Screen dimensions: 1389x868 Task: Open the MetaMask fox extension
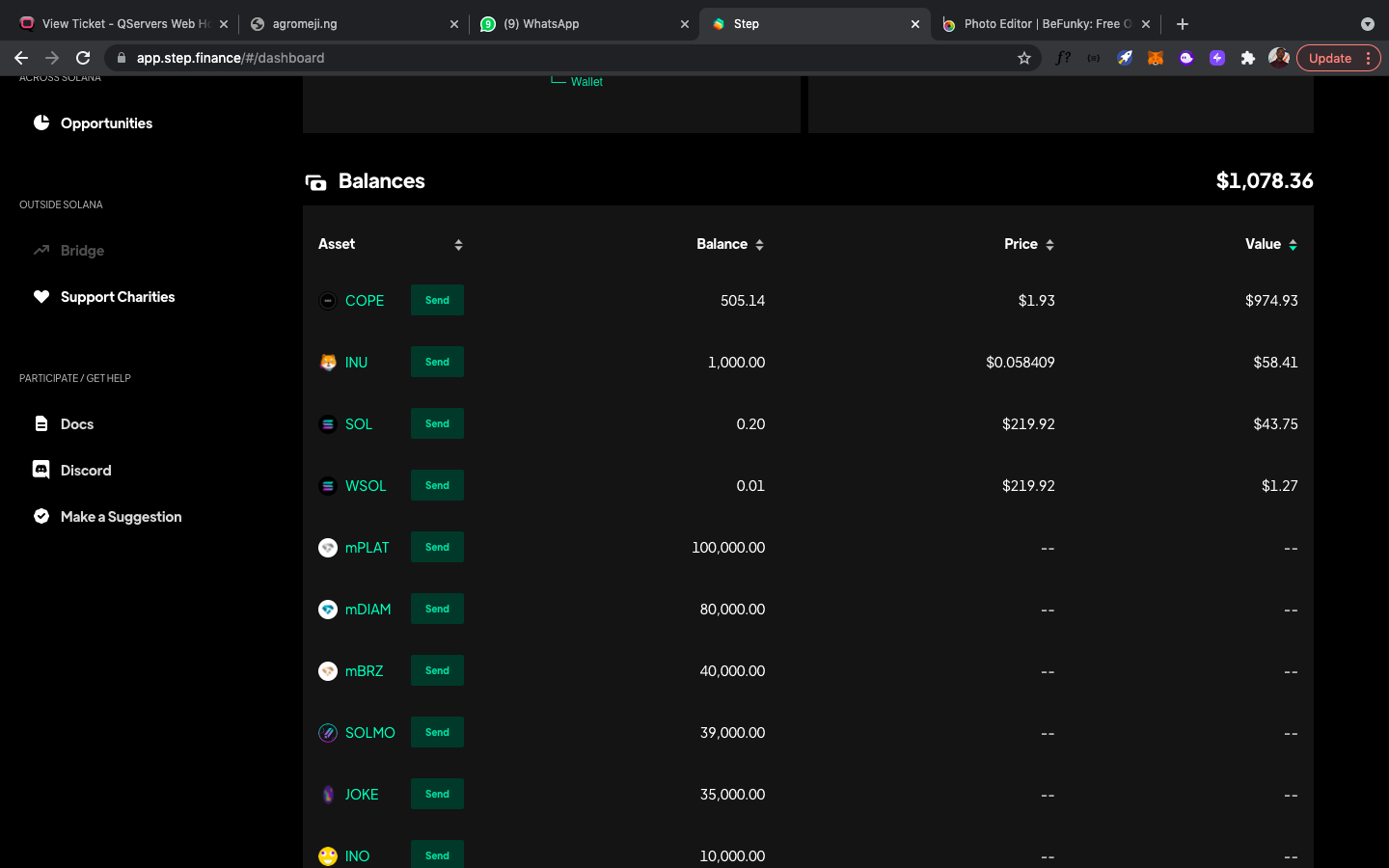coord(1156,58)
